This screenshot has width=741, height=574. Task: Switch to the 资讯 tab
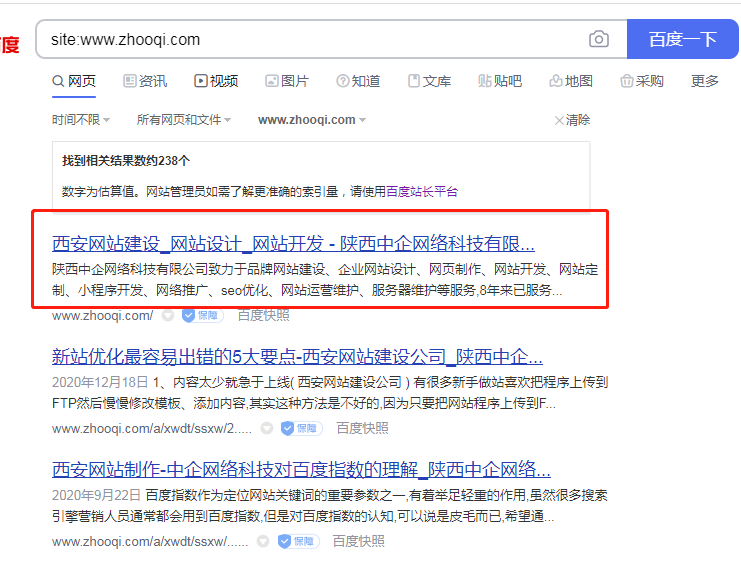pos(145,81)
